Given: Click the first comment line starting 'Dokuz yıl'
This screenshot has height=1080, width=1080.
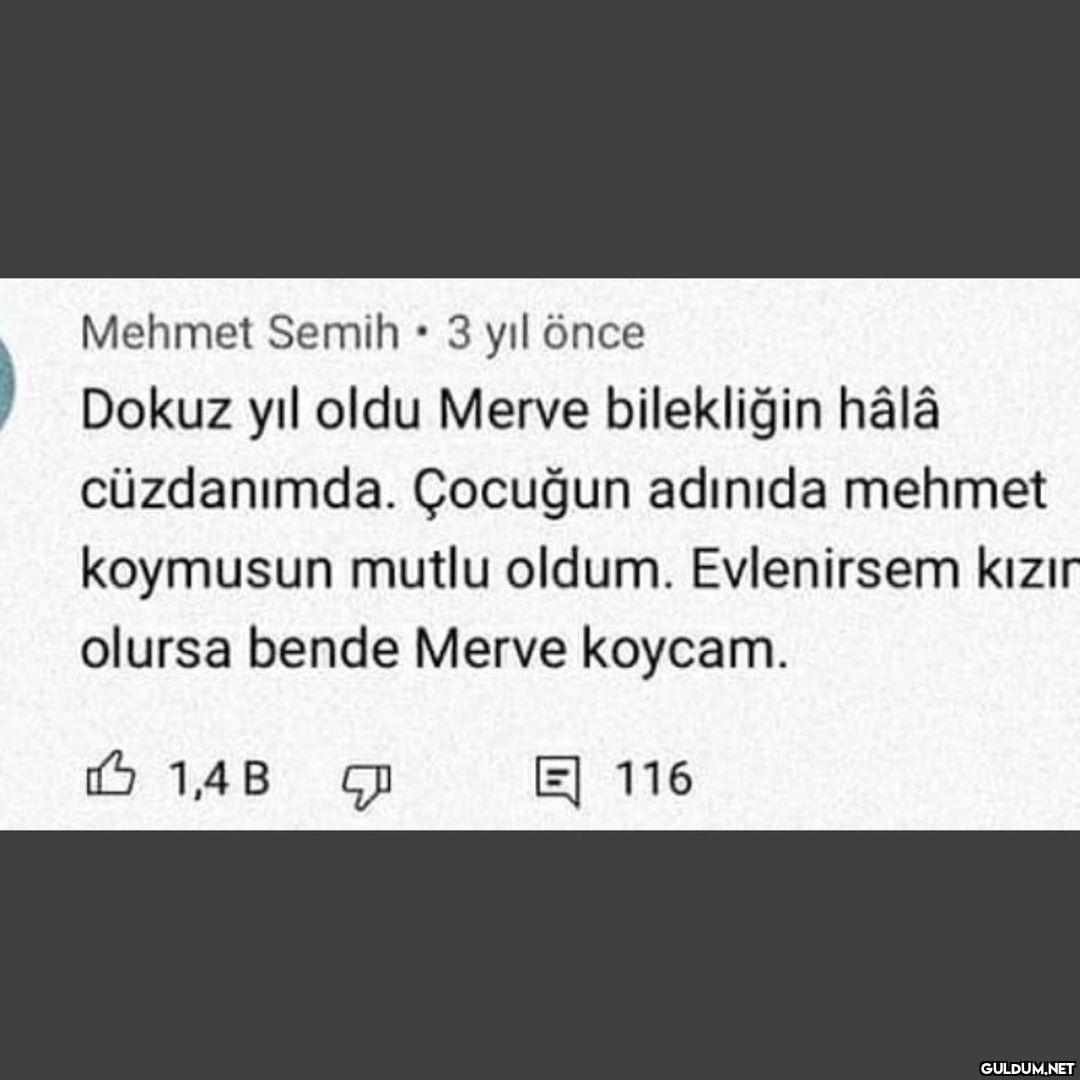Looking at the screenshot, I should (510, 411).
